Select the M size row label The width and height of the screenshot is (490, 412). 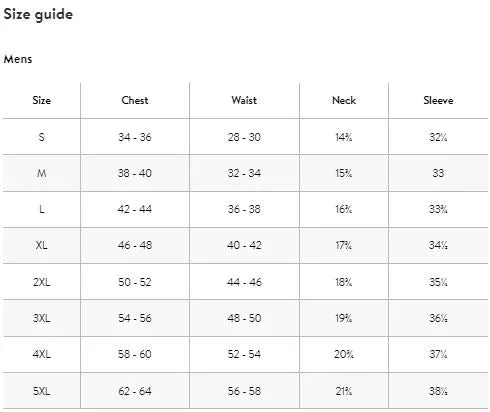tap(42, 173)
